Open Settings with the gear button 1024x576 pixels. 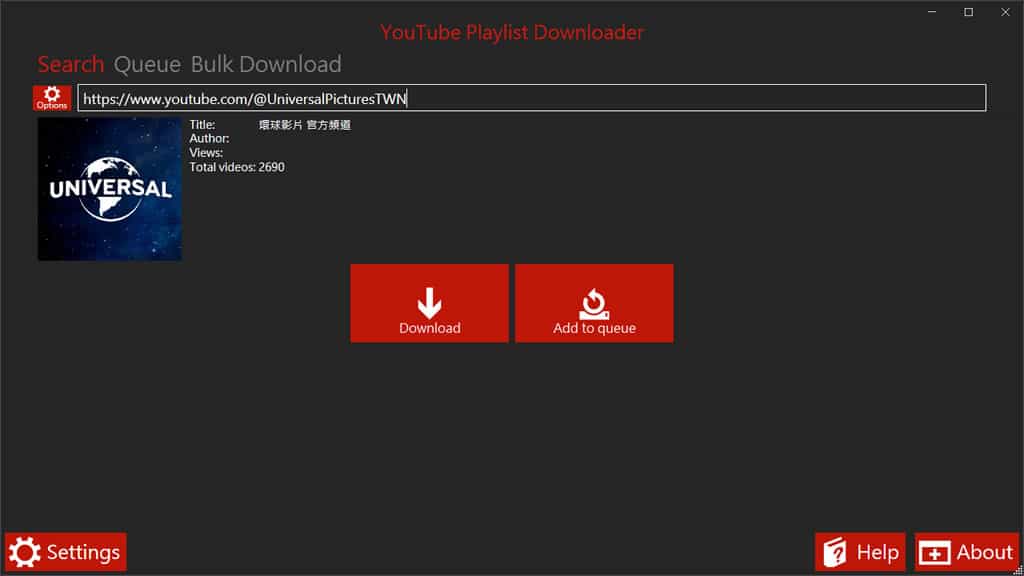click(65, 552)
